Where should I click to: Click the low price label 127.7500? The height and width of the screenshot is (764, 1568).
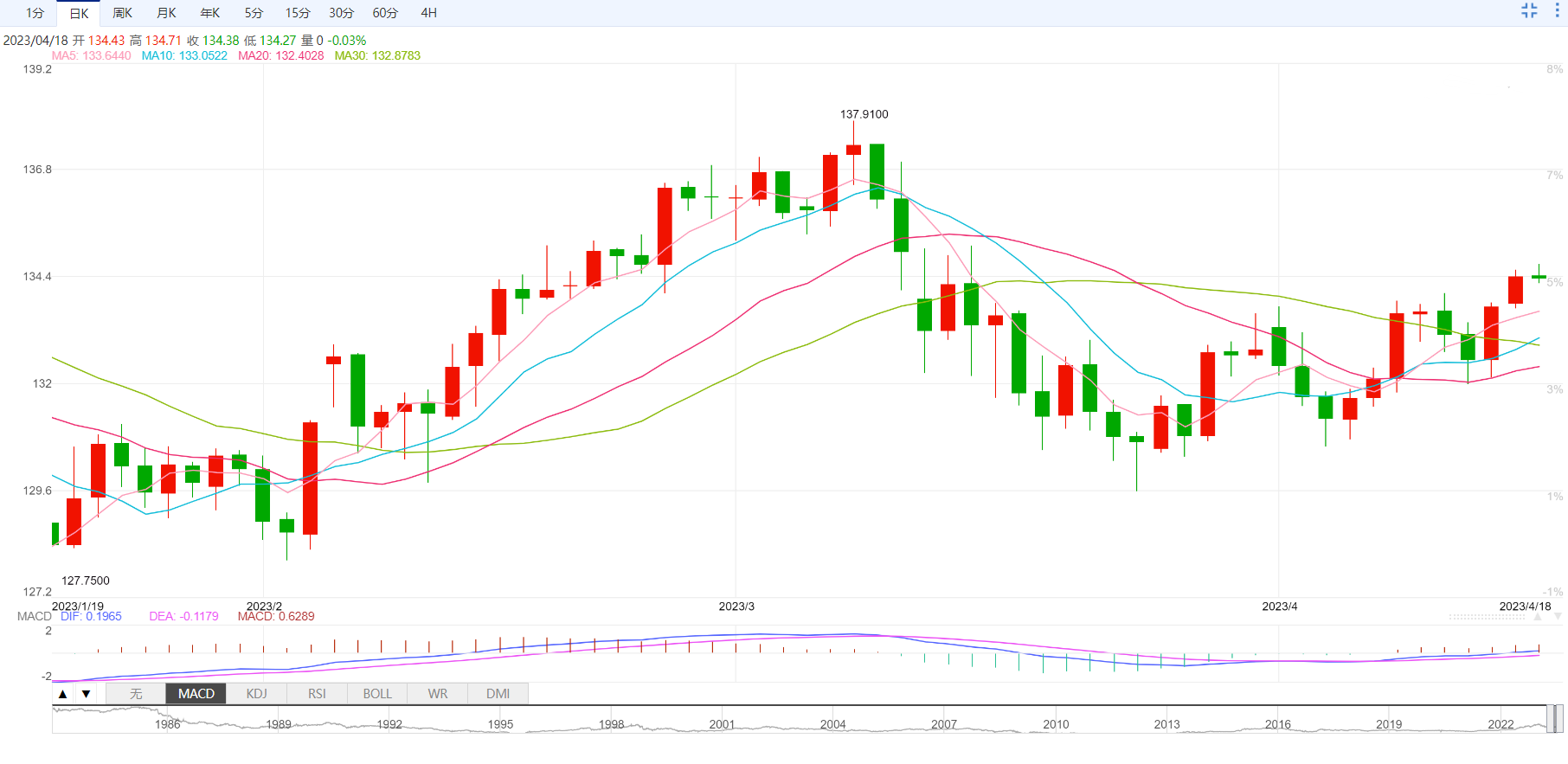85,581
